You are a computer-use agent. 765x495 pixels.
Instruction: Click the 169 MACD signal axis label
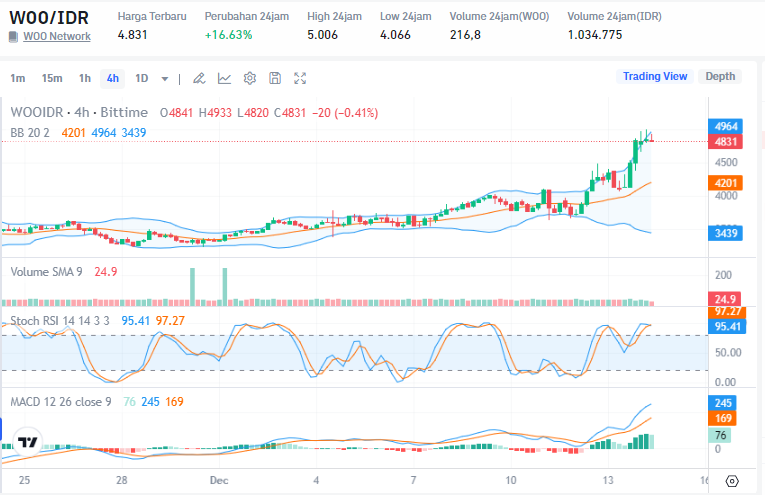[723, 418]
